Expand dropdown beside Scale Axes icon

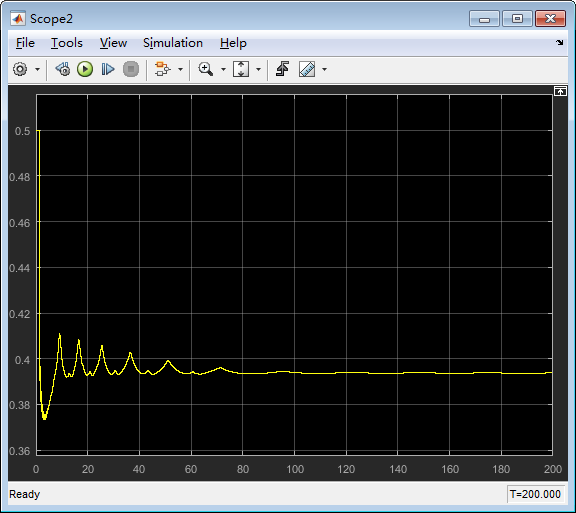[x=258, y=69]
